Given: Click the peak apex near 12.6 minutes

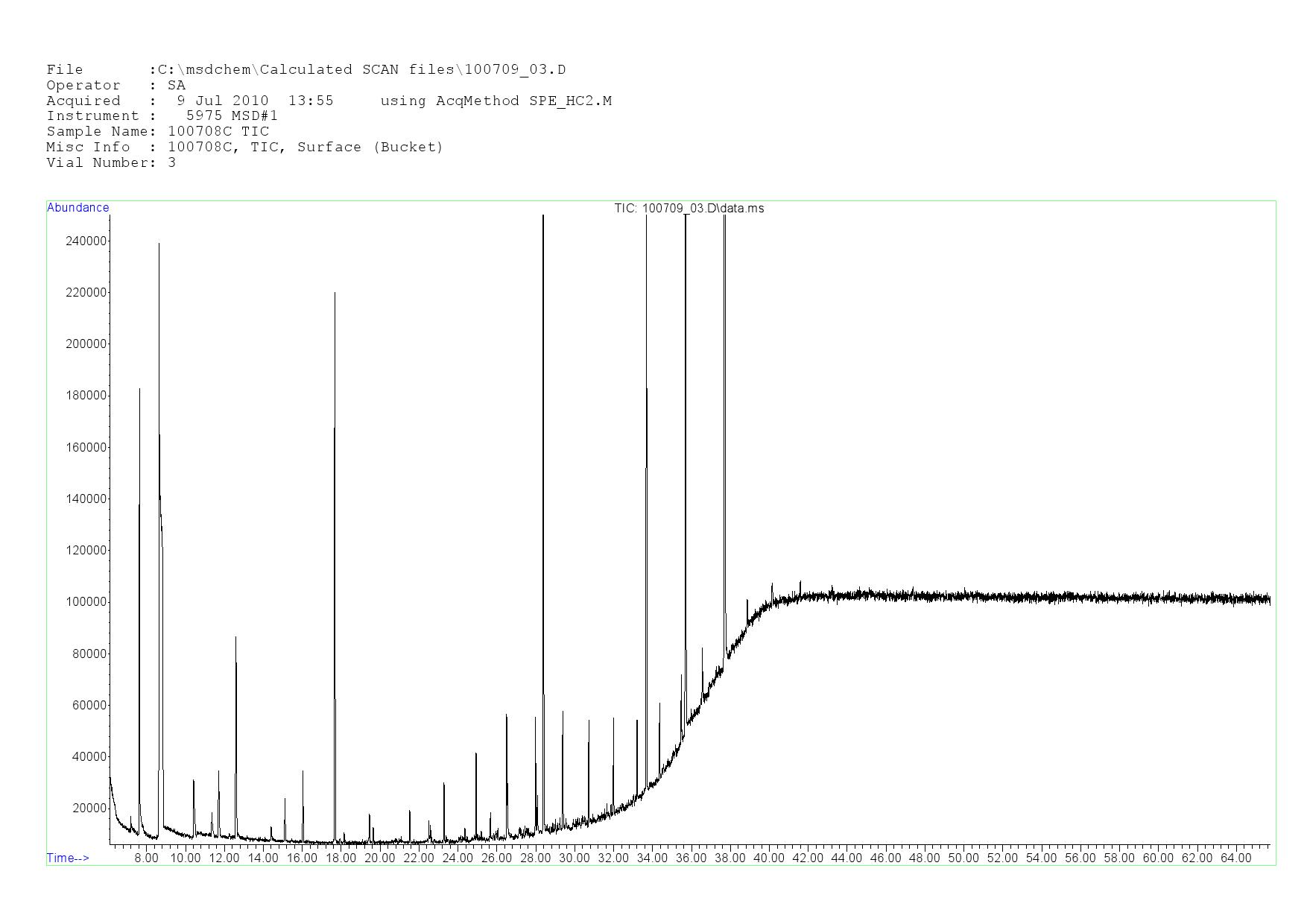Looking at the screenshot, I should 235,638.
